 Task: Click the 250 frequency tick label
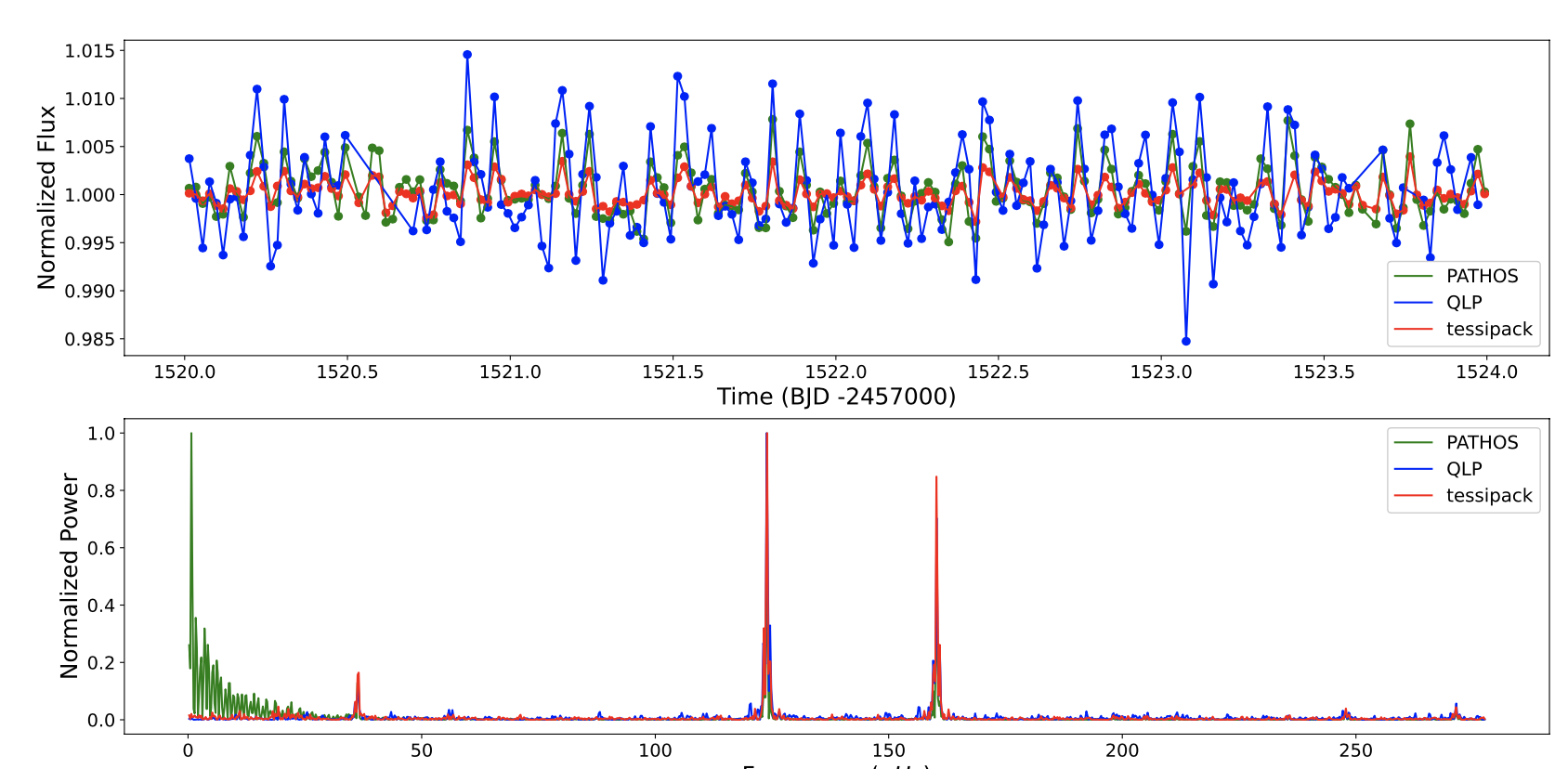coord(1355,750)
